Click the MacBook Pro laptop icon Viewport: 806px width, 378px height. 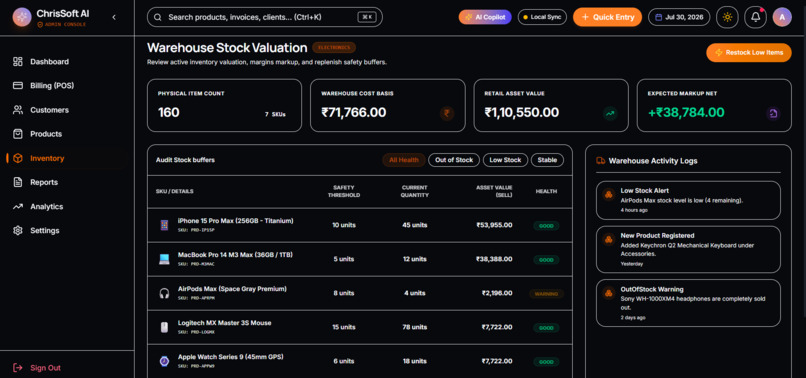pyautogui.click(x=164, y=259)
